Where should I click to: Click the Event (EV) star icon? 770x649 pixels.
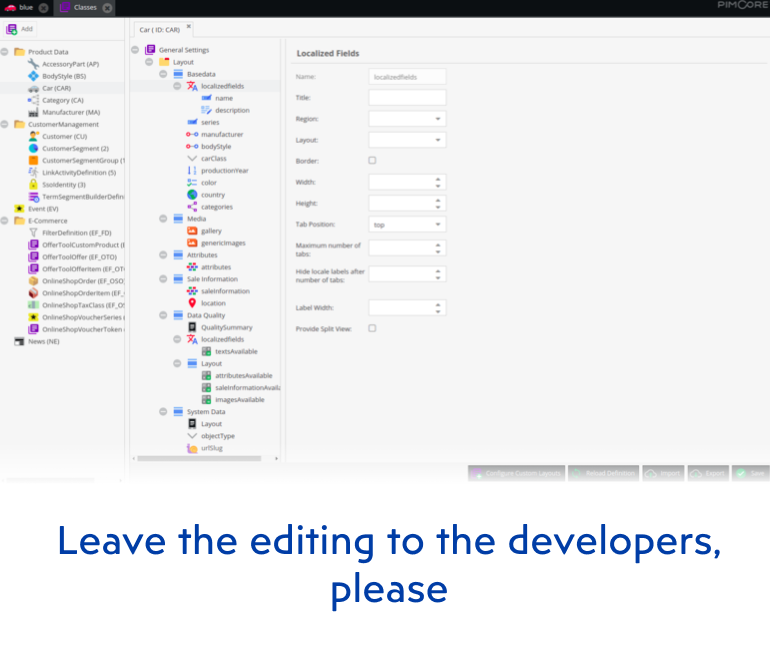click(19, 209)
